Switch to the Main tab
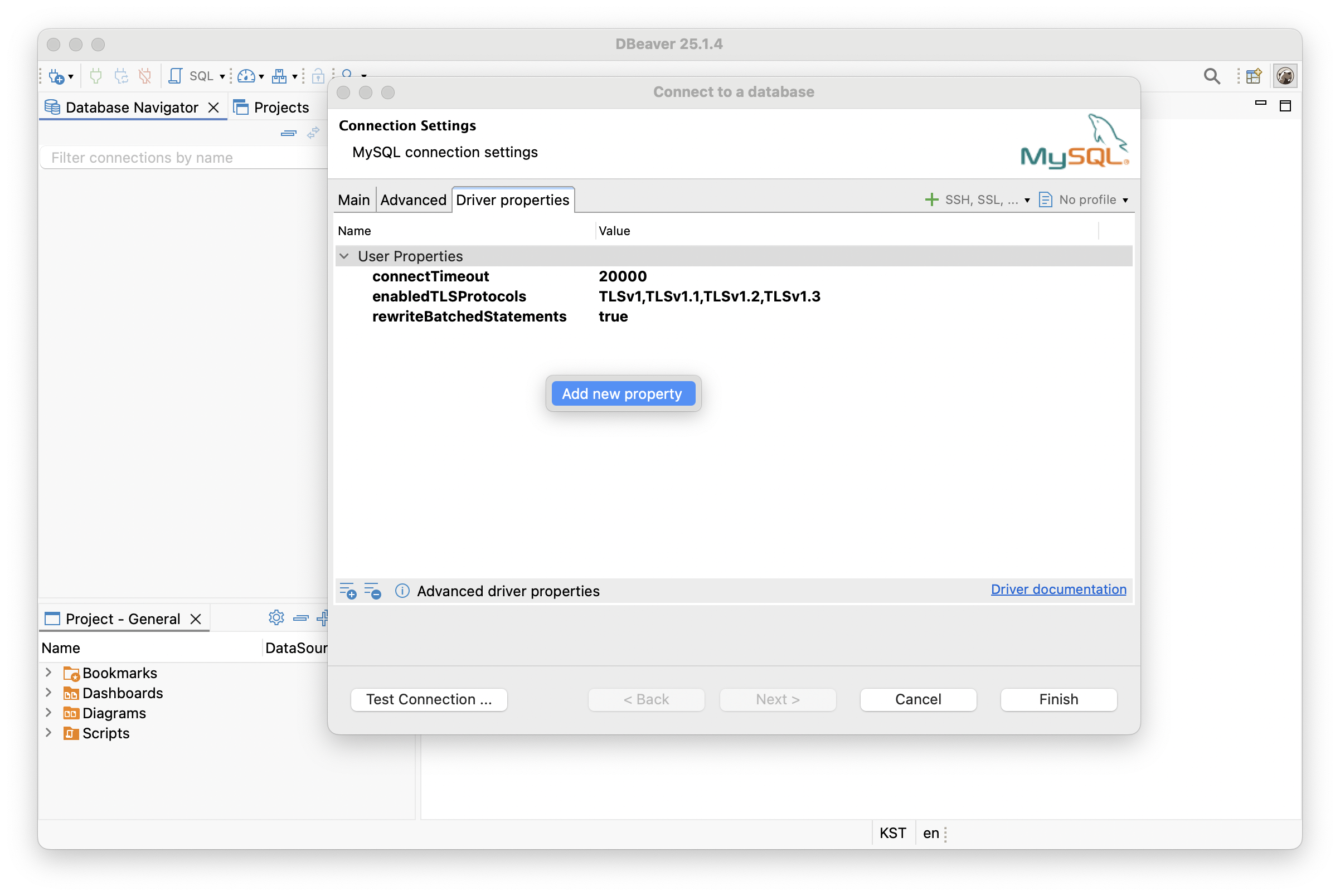The height and width of the screenshot is (896, 1340). click(353, 200)
